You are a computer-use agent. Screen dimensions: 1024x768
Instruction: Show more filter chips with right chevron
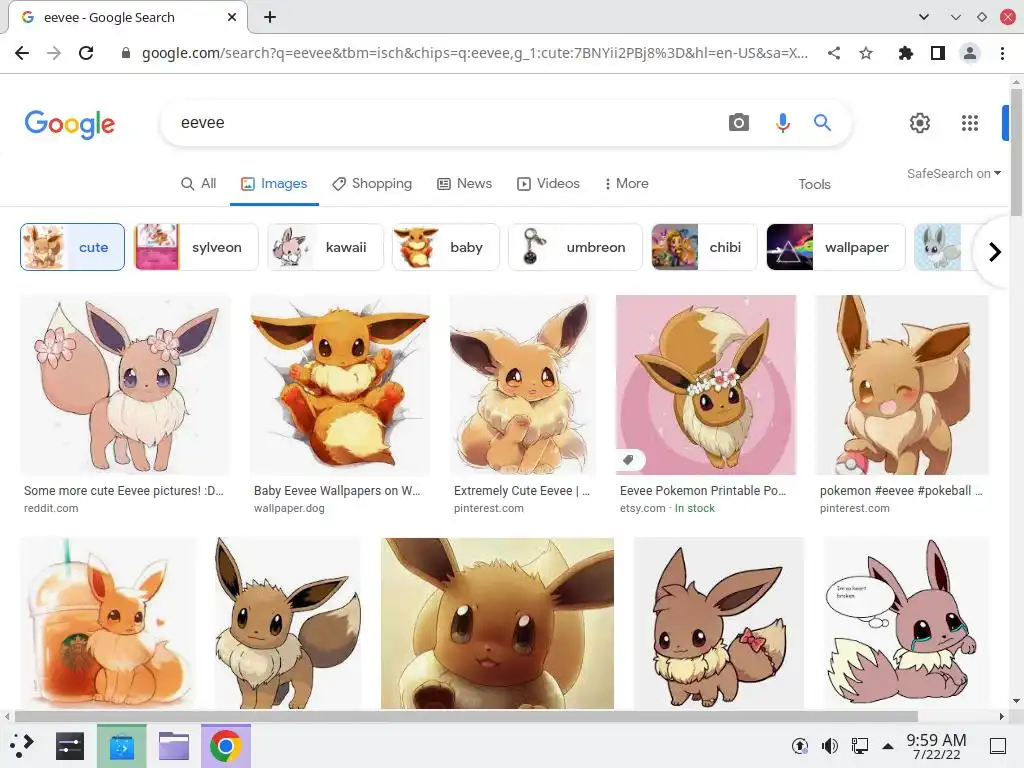(994, 251)
